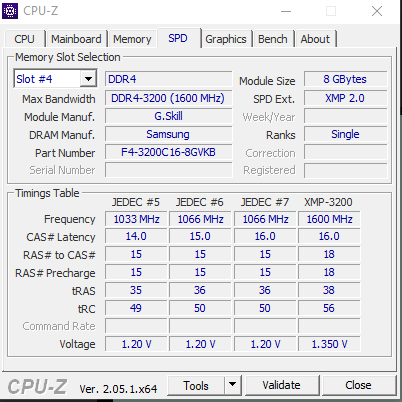Click XMP-3200 tRC value 56
The image size is (402, 402).
coord(329,308)
